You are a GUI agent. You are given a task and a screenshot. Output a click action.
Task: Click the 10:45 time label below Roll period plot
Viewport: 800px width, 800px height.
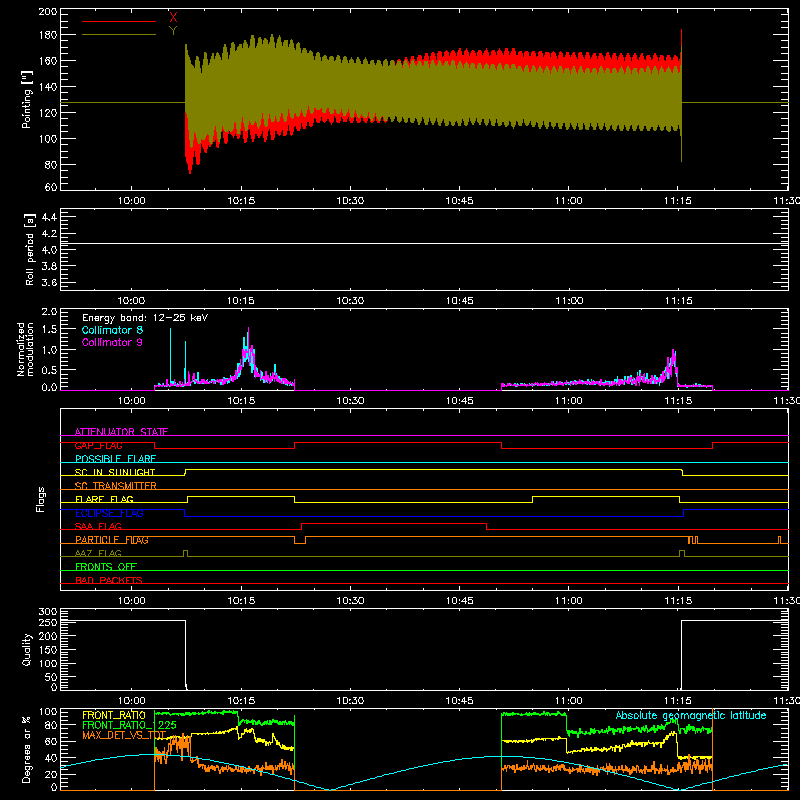(x=460, y=301)
